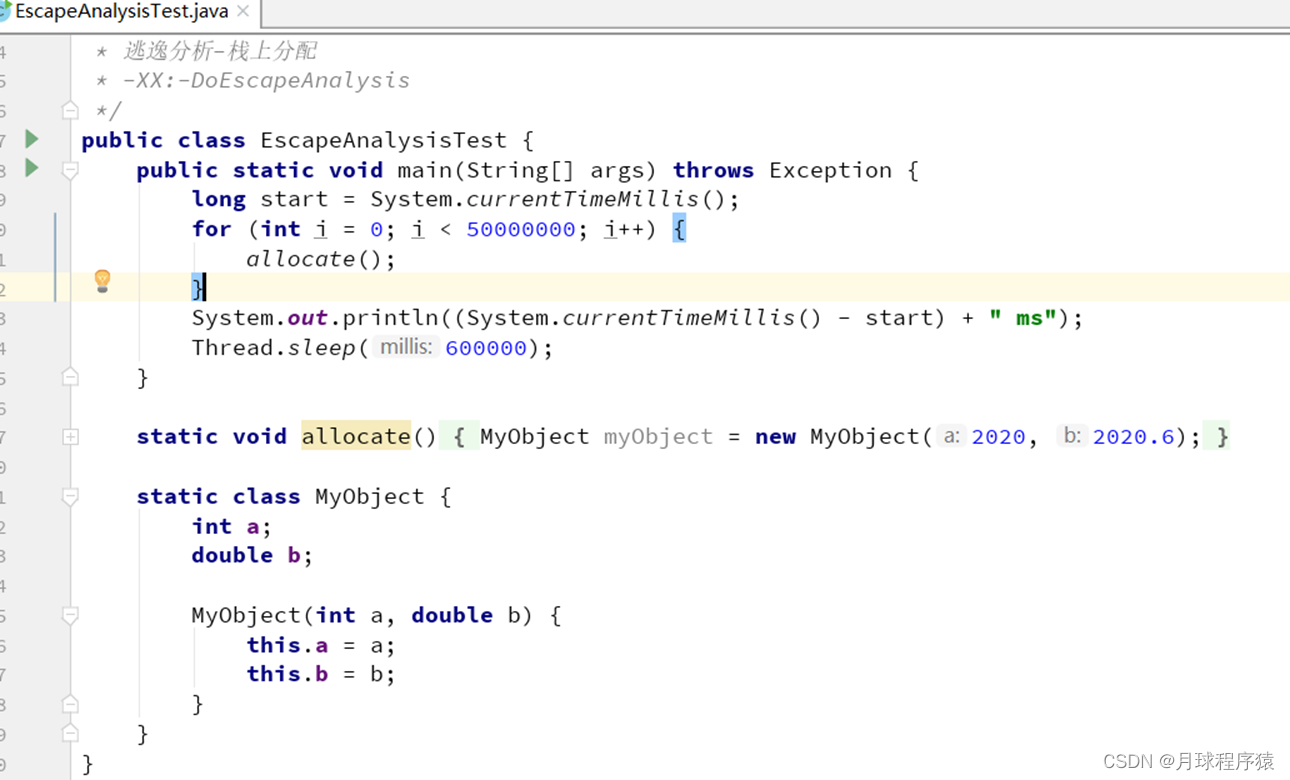Click the -XX:-DoEscapeAnalysis comment text
Image resolution: width=1290 pixels, height=780 pixels.
point(266,80)
